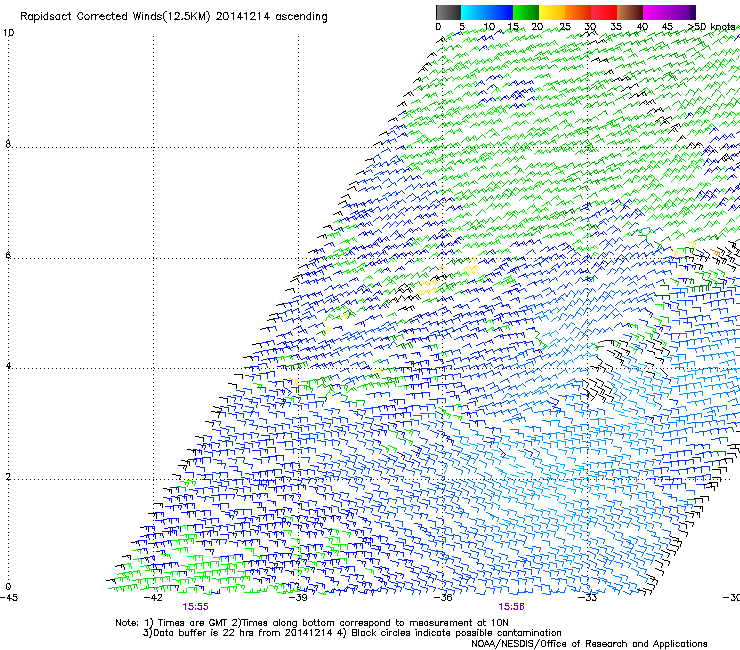Click the legend tick label '25'
The width and height of the screenshot is (740, 650).
click(564, 27)
